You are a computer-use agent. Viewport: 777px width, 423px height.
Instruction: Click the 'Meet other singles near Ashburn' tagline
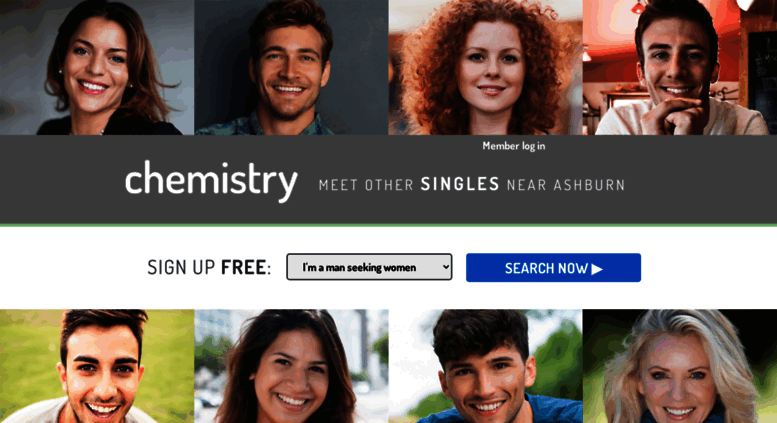click(472, 185)
